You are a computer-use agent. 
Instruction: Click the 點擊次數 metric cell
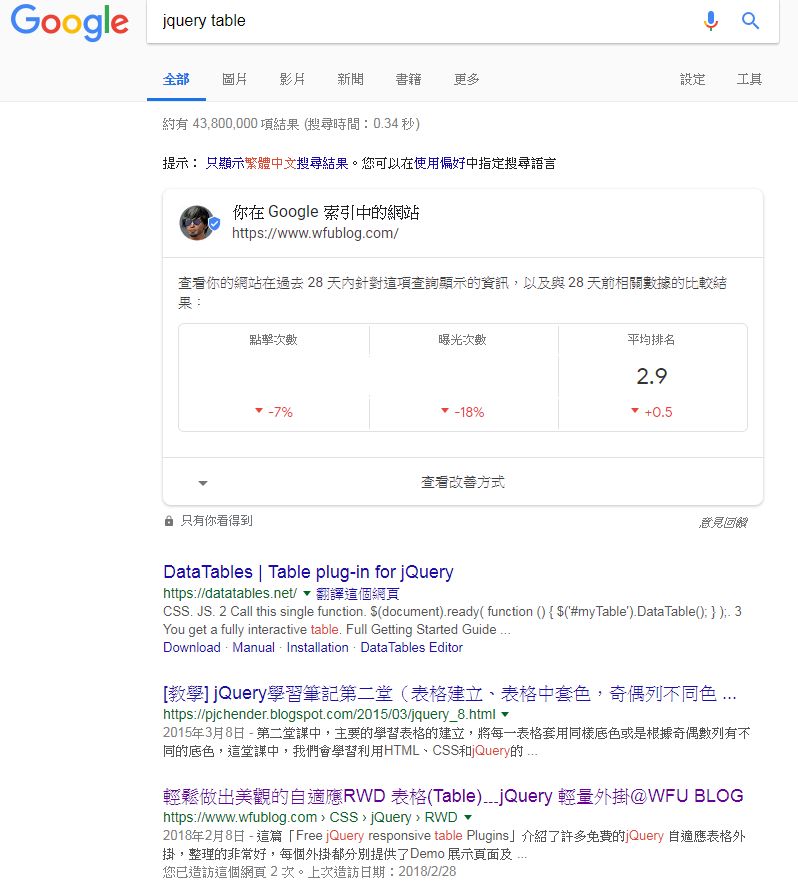pyautogui.click(x=274, y=377)
